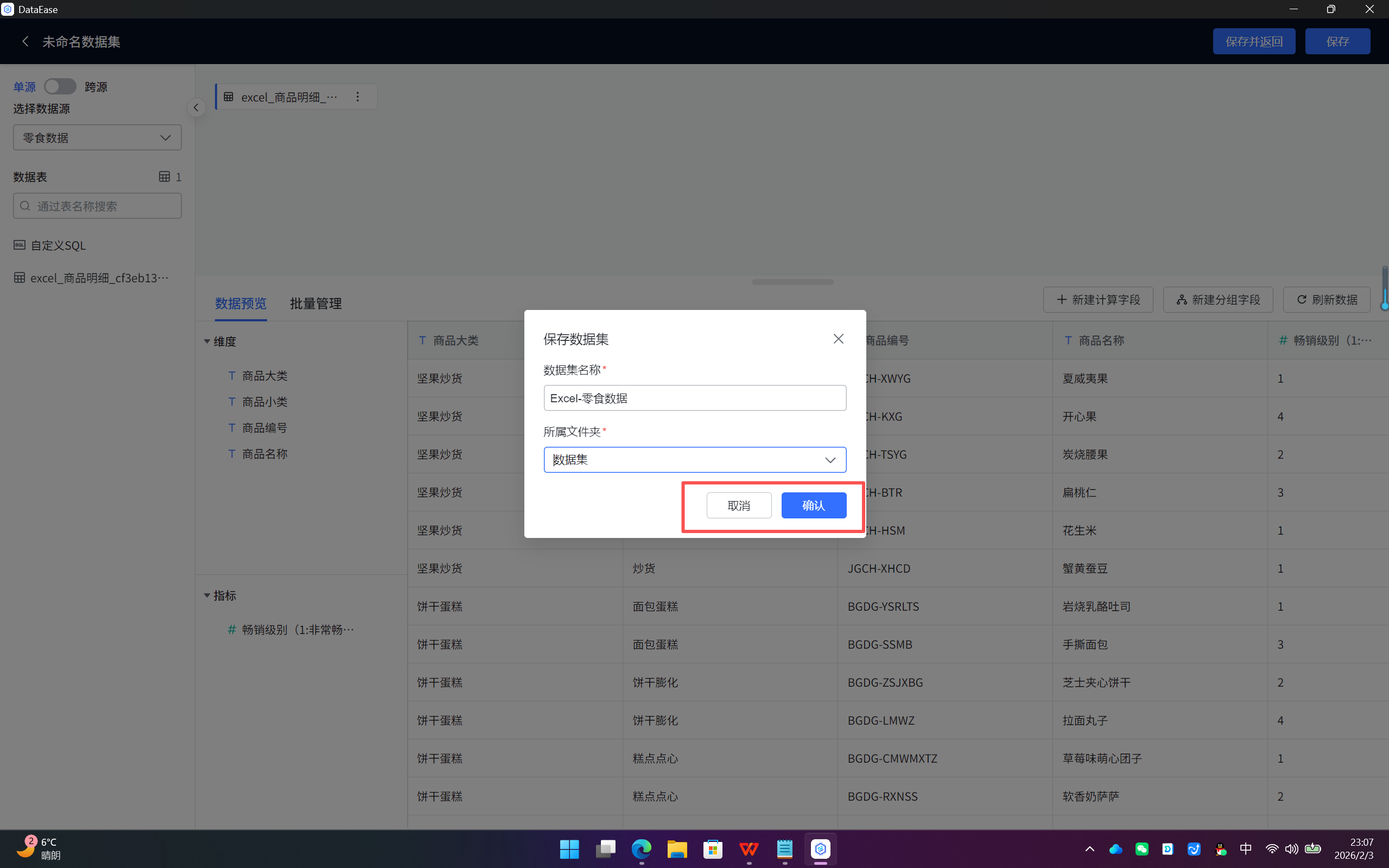1389x868 pixels.
Task: Click 刷新数据 refresh button
Action: pyautogui.click(x=1327, y=300)
